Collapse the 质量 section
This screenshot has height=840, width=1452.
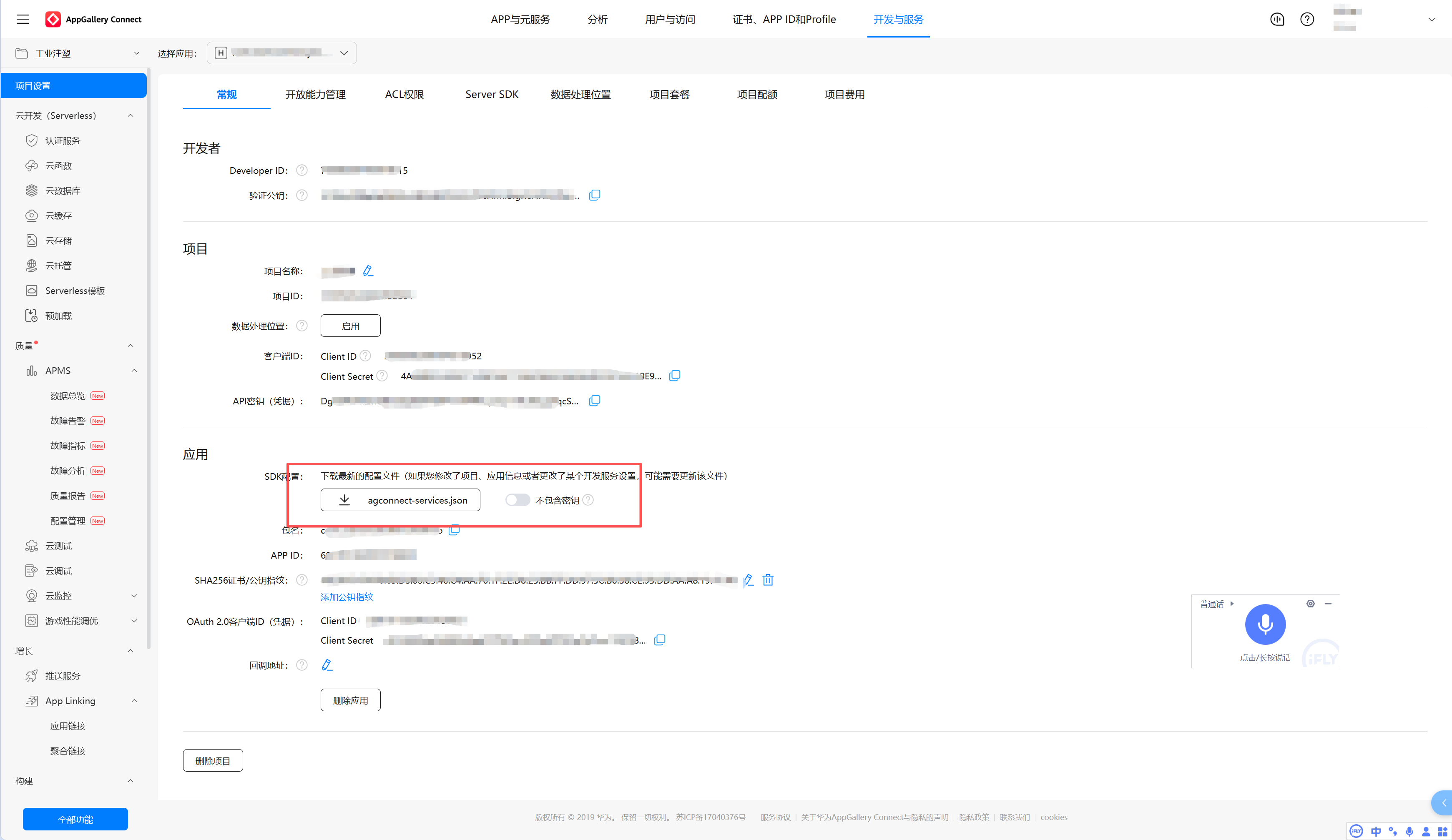[x=130, y=345]
